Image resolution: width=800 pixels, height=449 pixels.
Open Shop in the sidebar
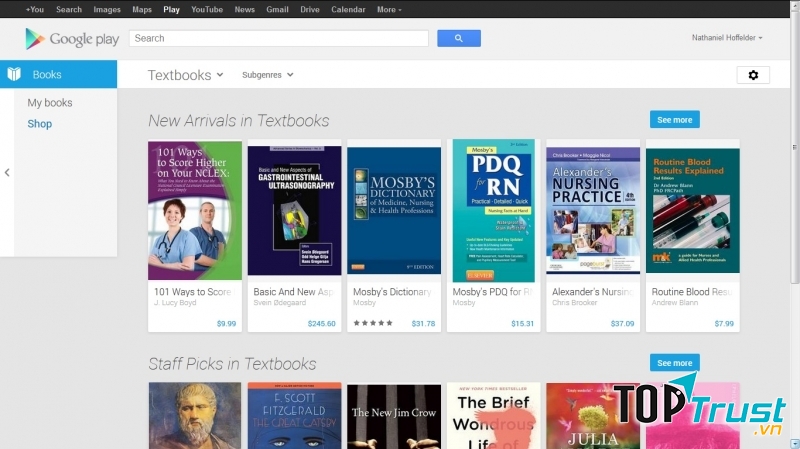(40, 124)
